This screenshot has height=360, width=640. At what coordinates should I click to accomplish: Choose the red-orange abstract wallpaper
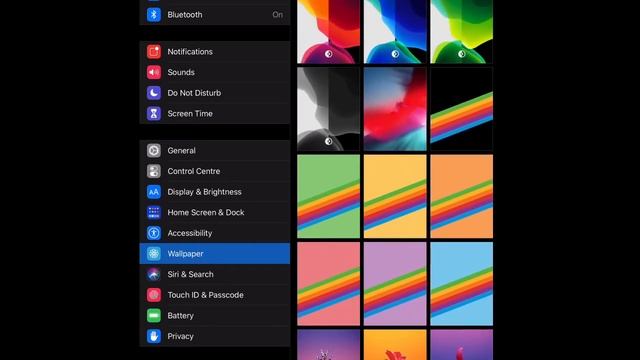(x=329, y=31)
